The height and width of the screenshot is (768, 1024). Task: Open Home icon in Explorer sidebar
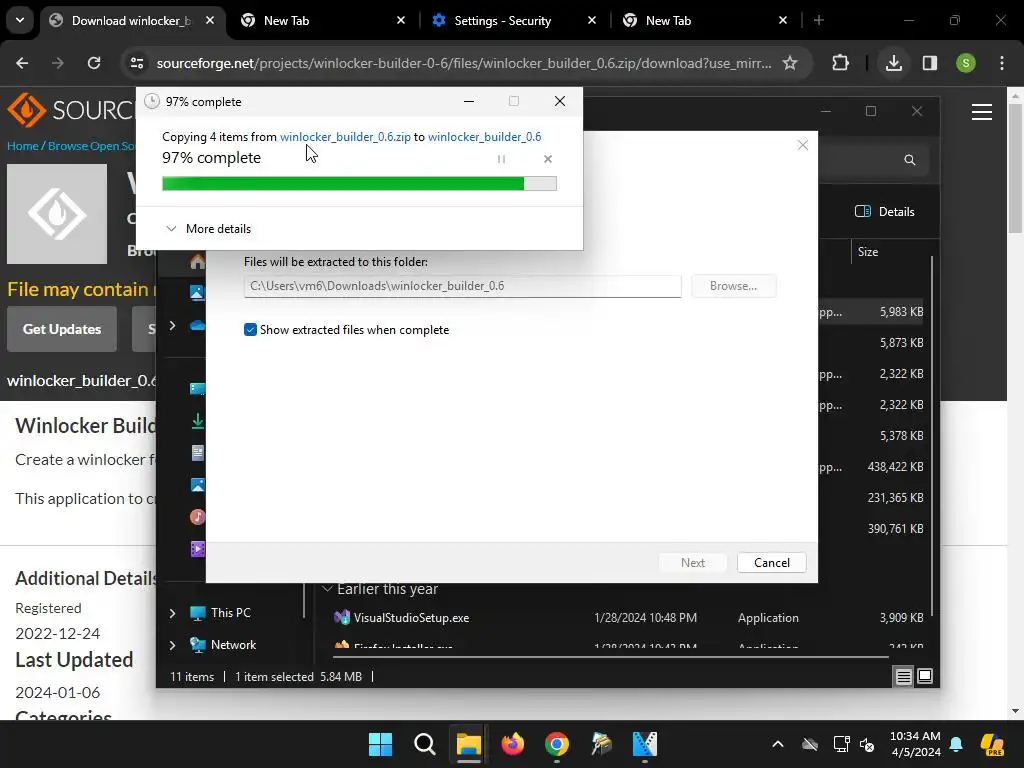click(197, 262)
